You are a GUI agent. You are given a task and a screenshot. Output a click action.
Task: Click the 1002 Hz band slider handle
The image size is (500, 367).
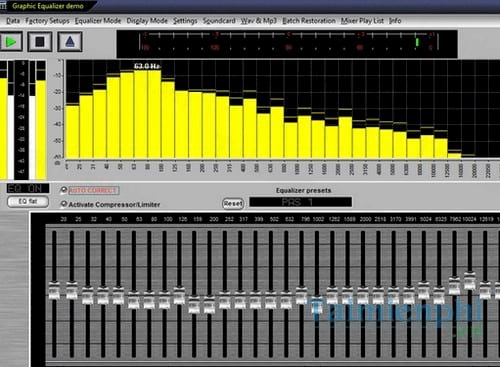coord(317,304)
